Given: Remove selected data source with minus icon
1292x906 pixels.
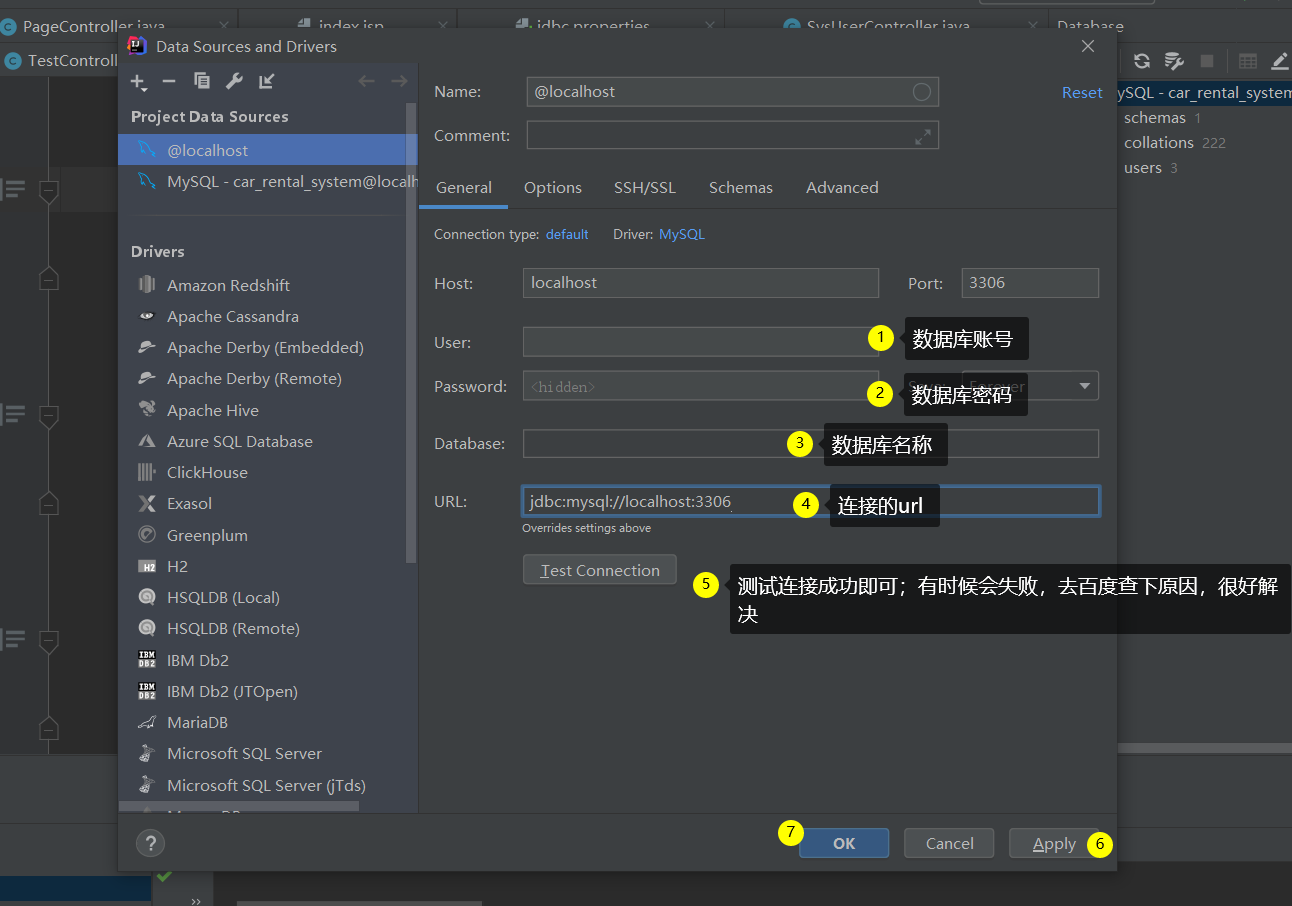Looking at the screenshot, I should click(x=169, y=81).
